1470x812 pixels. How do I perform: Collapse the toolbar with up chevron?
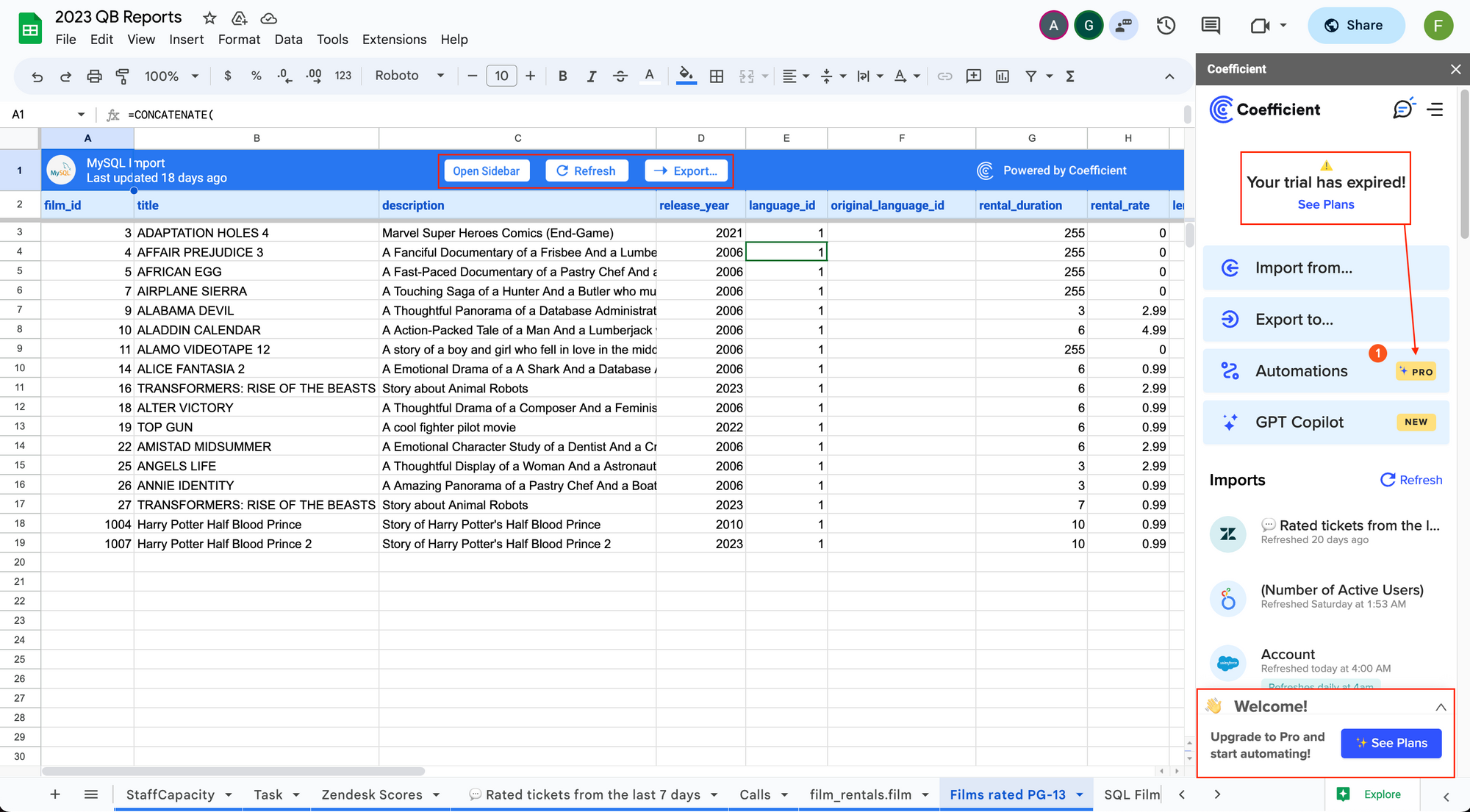click(x=1169, y=76)
